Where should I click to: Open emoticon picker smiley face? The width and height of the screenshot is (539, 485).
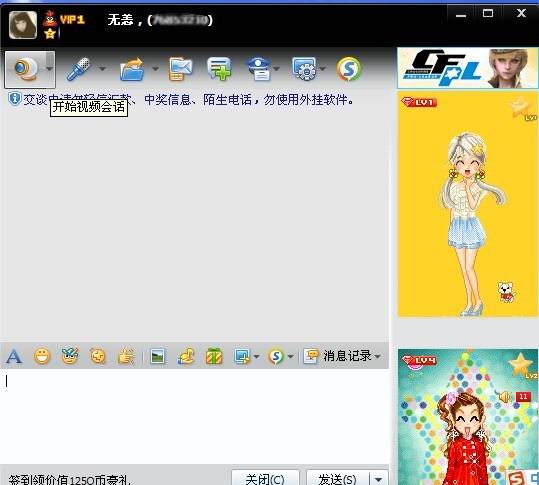(x=42, y=356)
